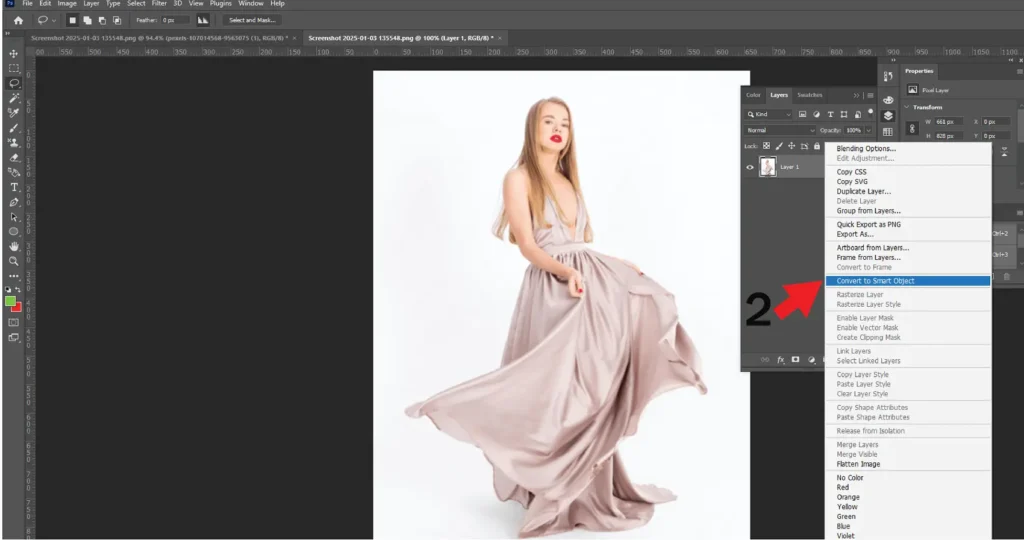Select the Ellipse shape tool
The width and height of the screenshot is (1024, 540).
pos(14,232)
